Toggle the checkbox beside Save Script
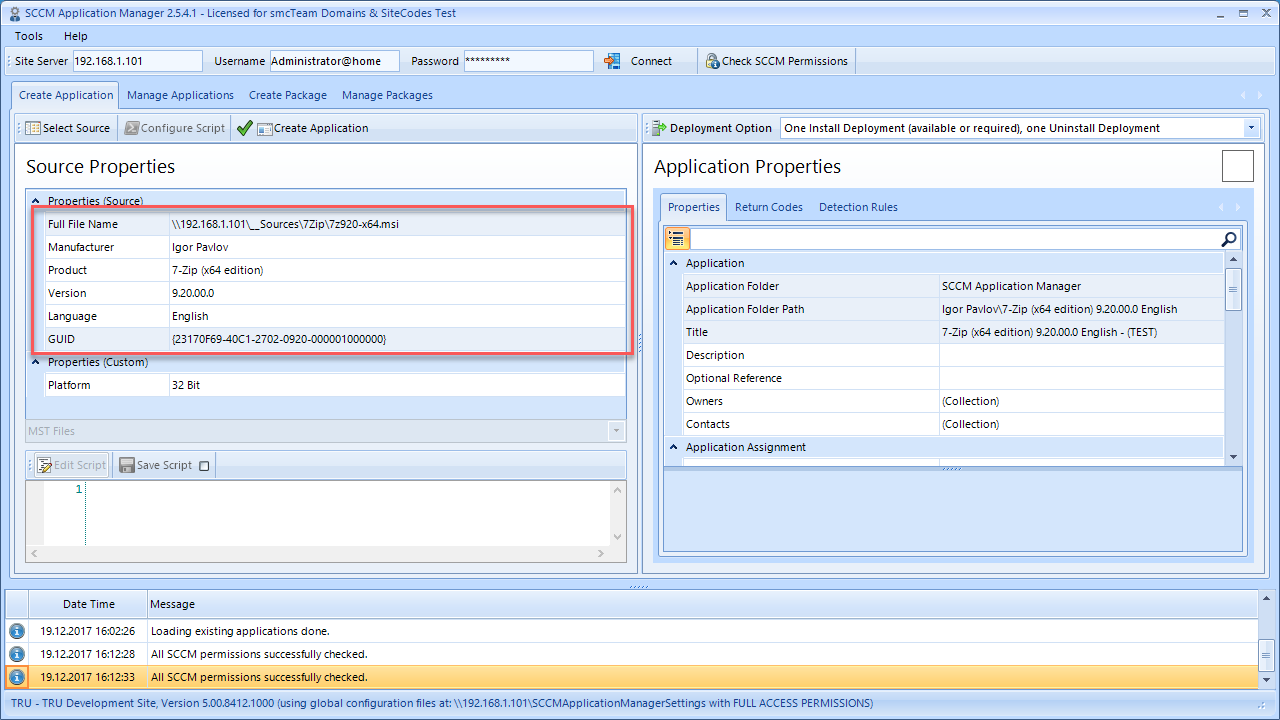 coord(204,465)
